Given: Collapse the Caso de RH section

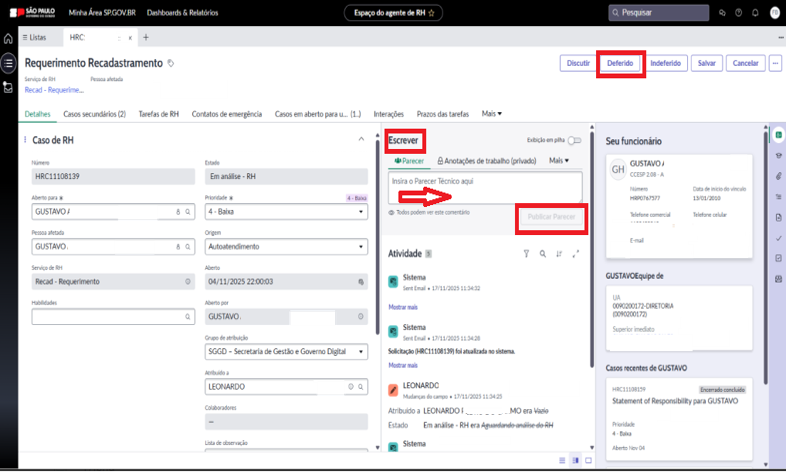Looking at the screenshot, I should 361,141.
